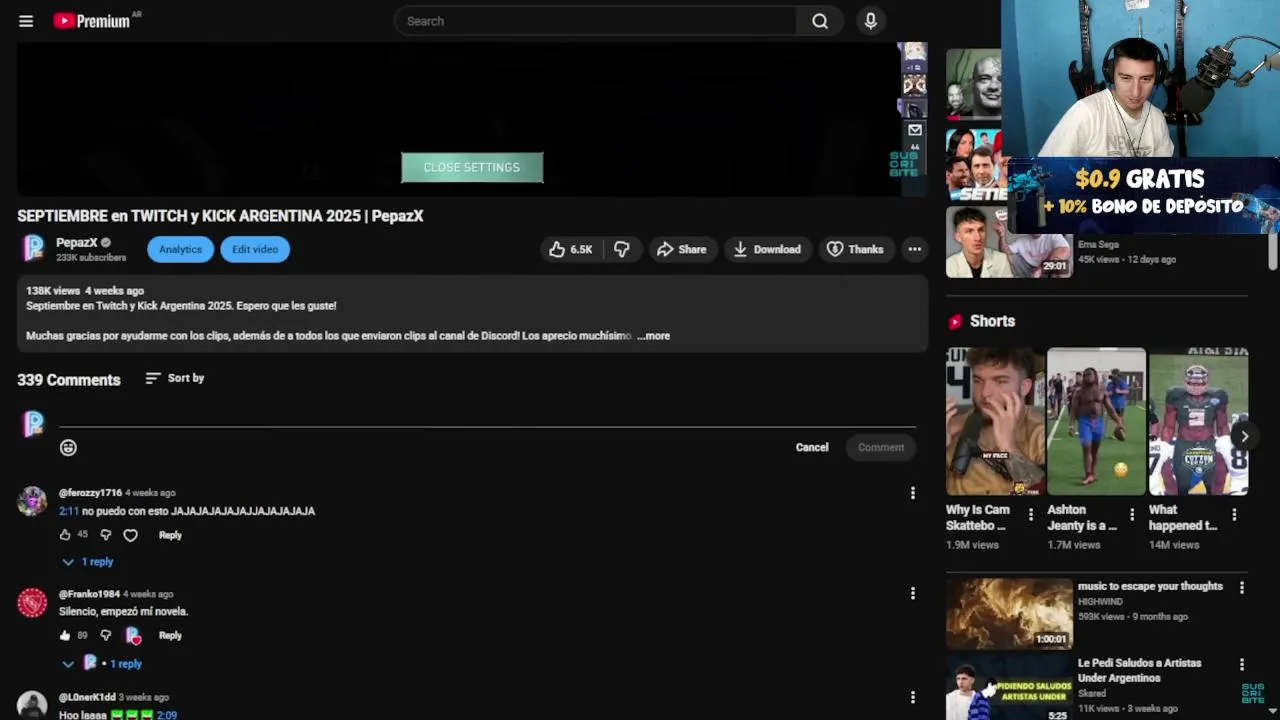Viewport: 1280px width, 720px height.
Task: Click the sidebar page scrollbar thumb
Action: coord(1273,250)
